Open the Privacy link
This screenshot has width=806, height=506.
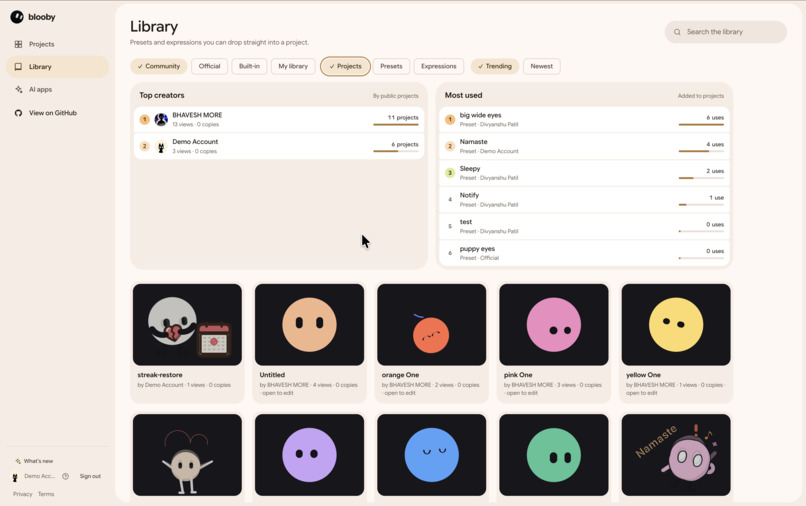(x=23, y=494)
